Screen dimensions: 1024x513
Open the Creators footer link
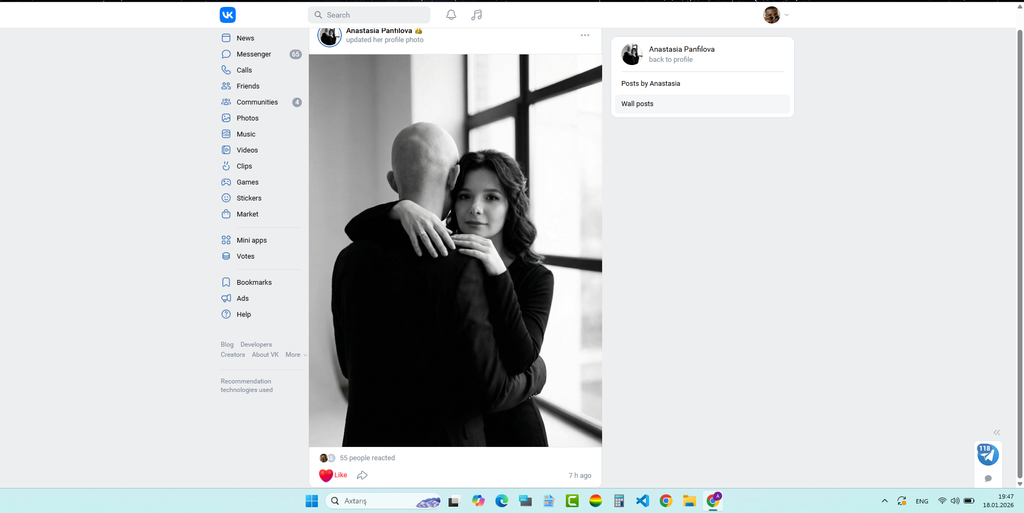(x=232, y=354)
